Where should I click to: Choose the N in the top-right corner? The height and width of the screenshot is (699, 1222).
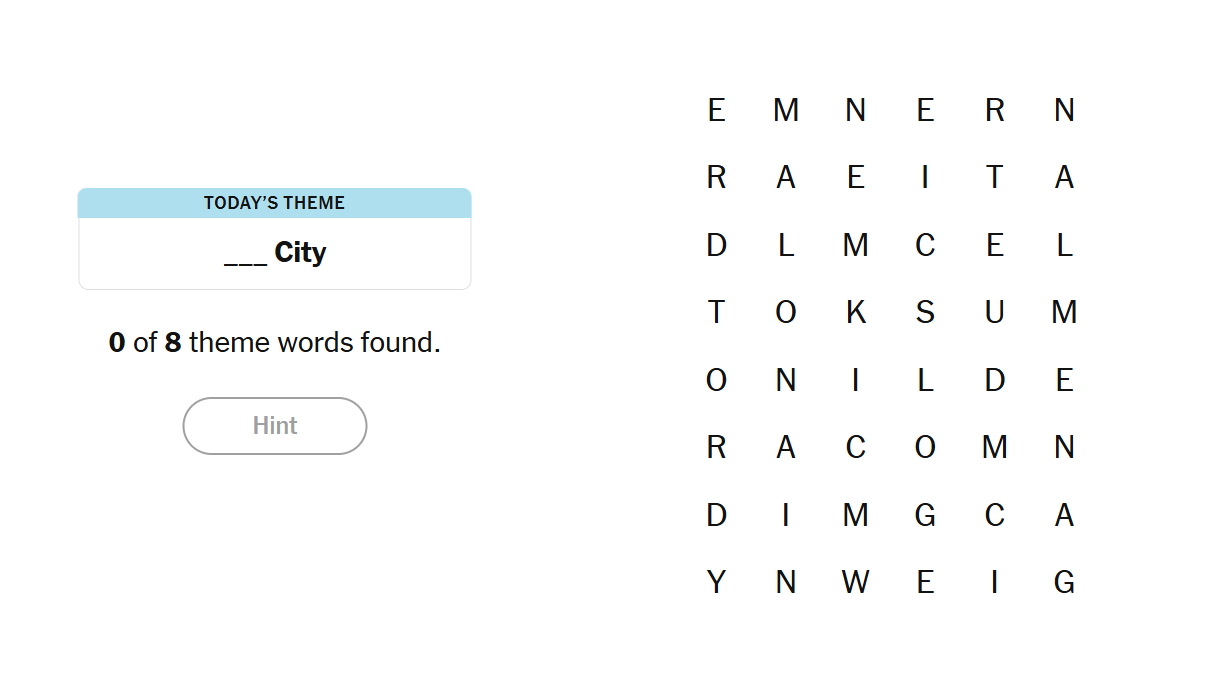[x=1064, y=110]
